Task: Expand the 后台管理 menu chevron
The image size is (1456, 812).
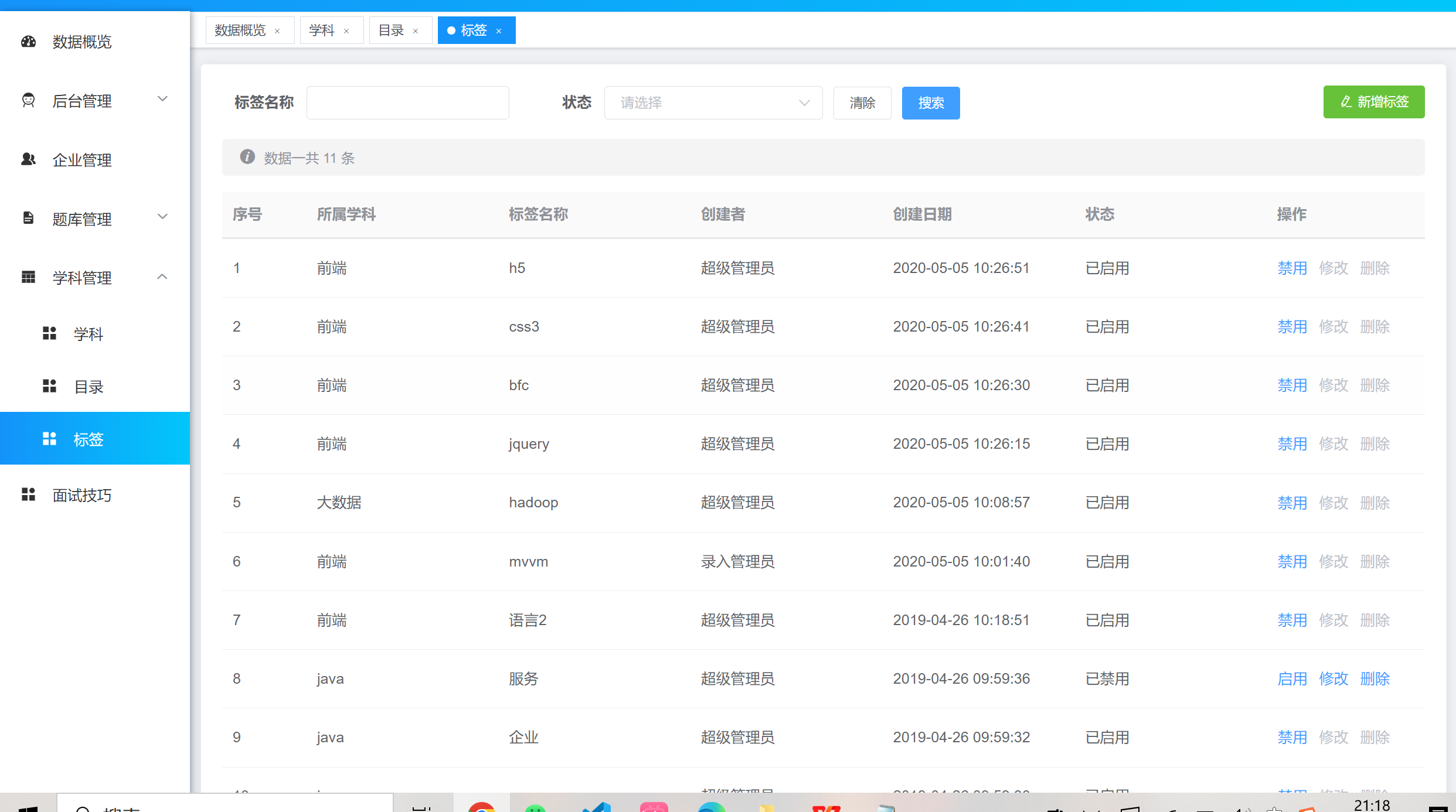Action: click(x=162, y=99)
